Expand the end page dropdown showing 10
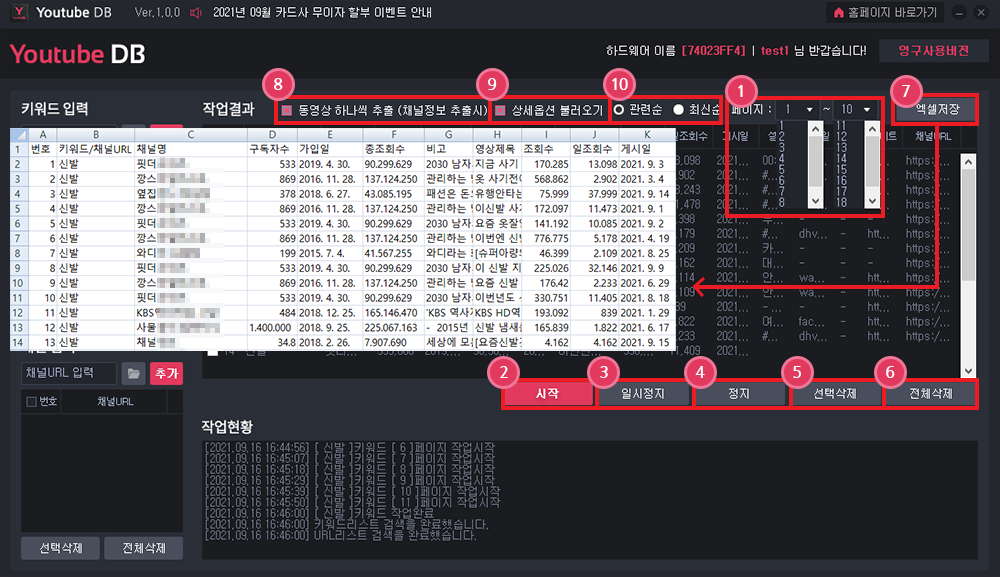Screen dimensions: 1000x577 (855, 110)
